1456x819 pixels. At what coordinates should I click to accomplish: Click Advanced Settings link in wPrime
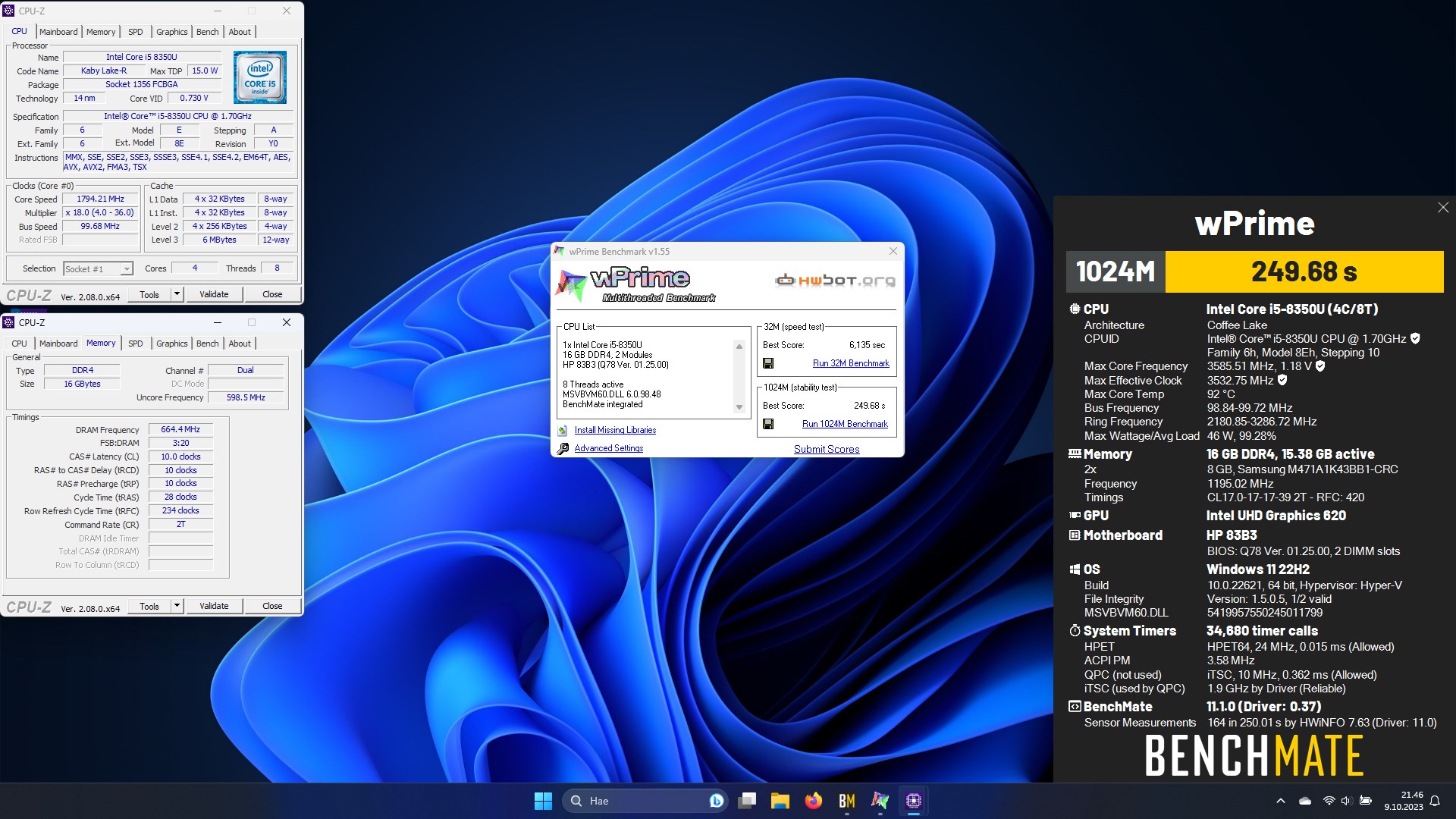pyautogui.click(x=609, y=448)
